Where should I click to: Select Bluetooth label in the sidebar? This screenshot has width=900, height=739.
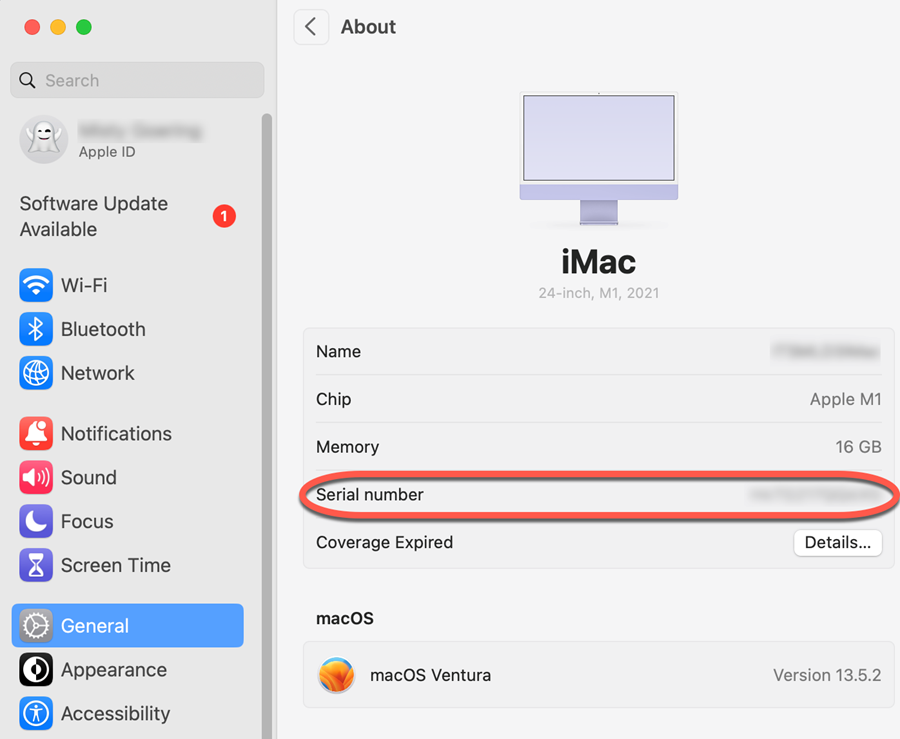click(103, 329)
